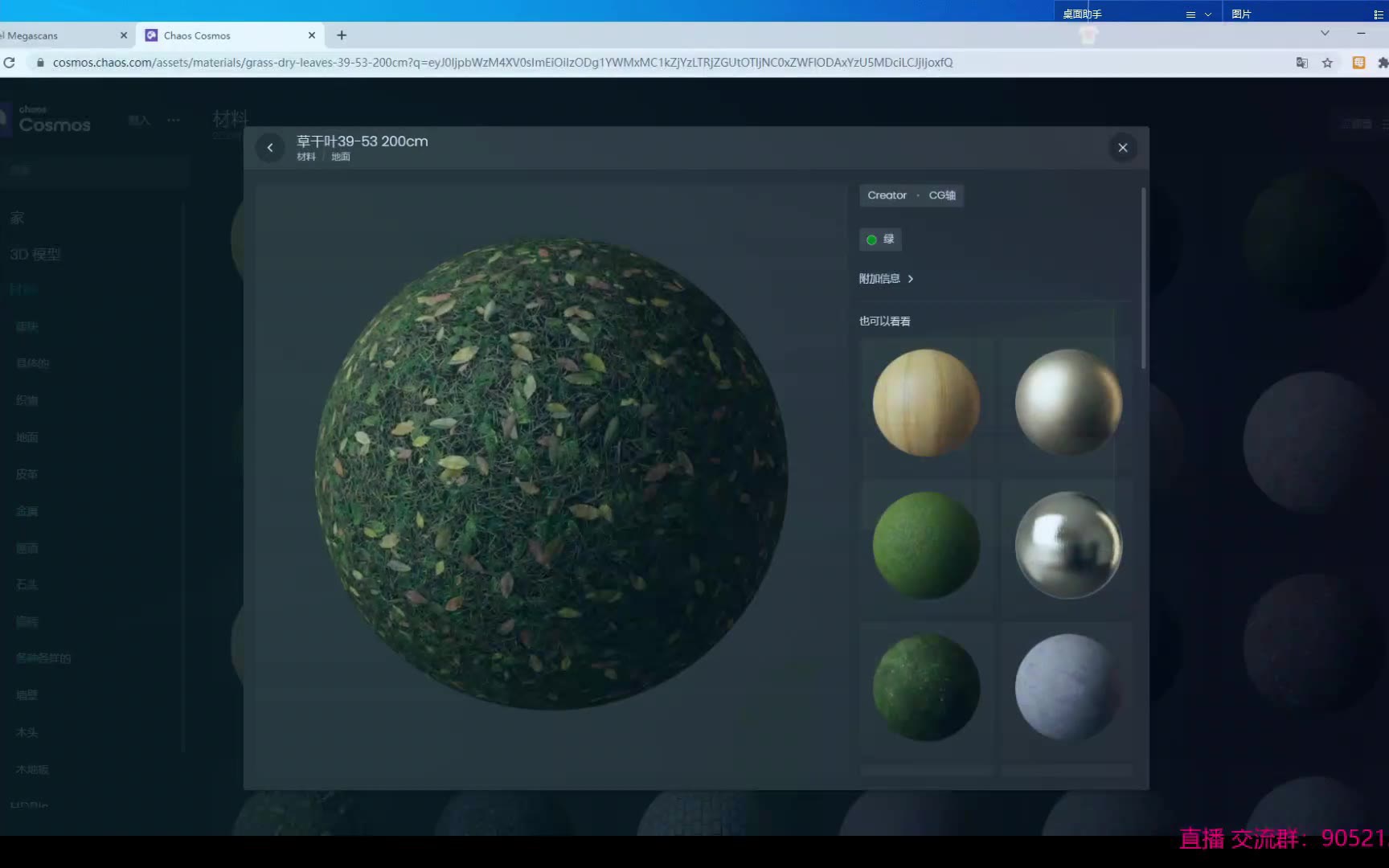
Task: Open the smooth green grass sphere thumbnail
Action: click(x=926, y=545)
